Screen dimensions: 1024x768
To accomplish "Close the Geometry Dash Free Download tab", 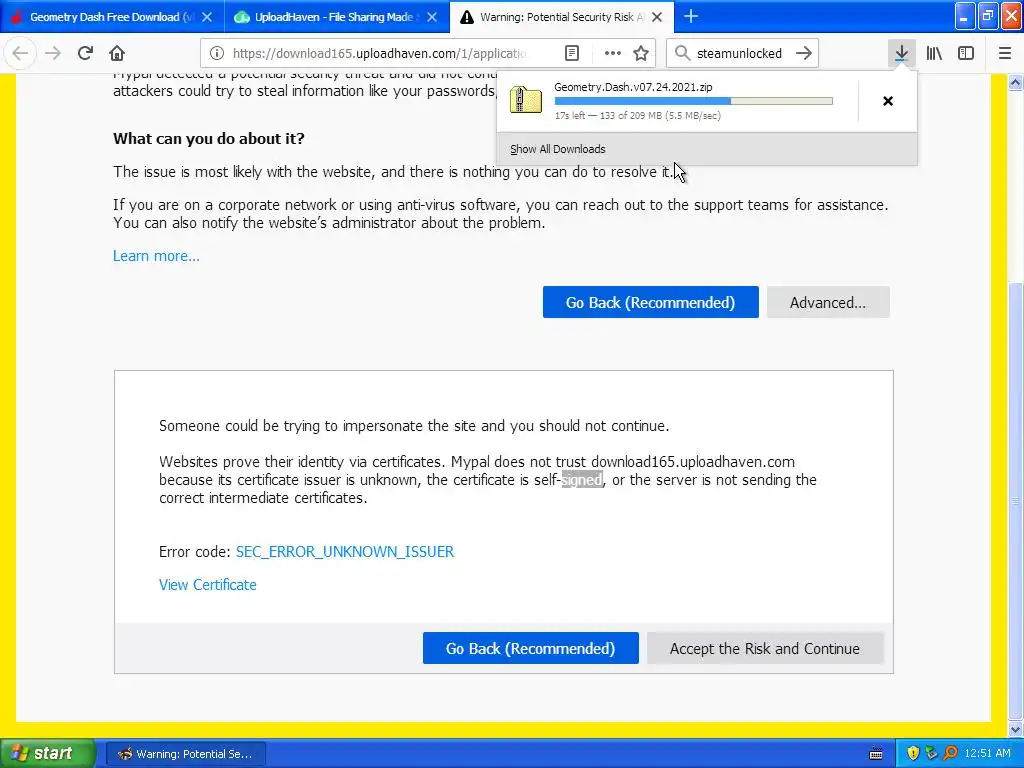I will [207, 17].
